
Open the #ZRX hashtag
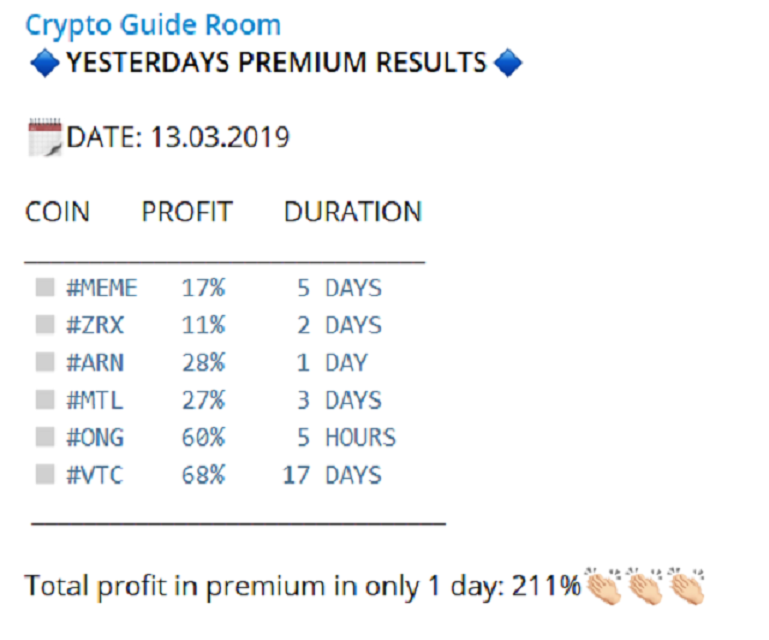96,325
